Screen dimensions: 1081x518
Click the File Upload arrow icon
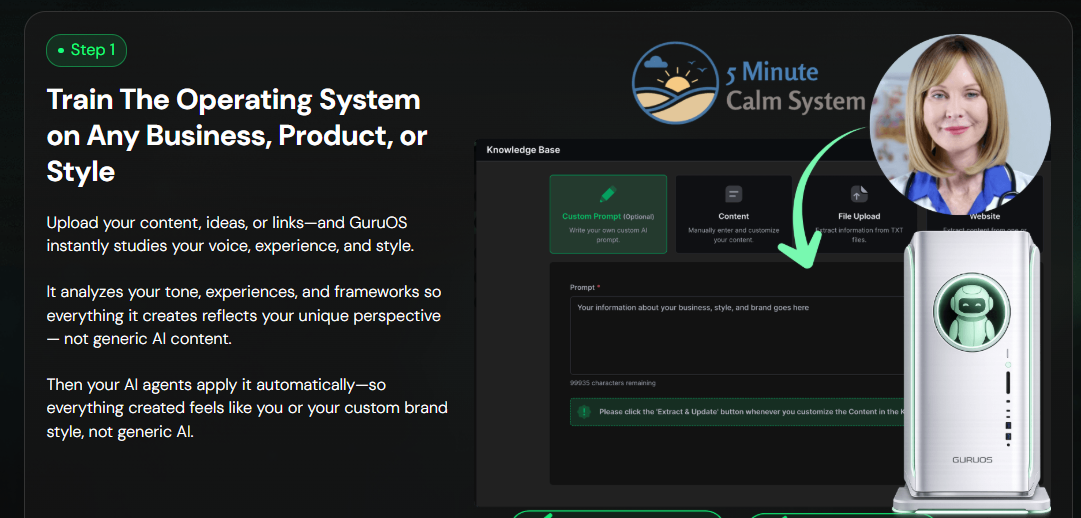tap(859, 194)
